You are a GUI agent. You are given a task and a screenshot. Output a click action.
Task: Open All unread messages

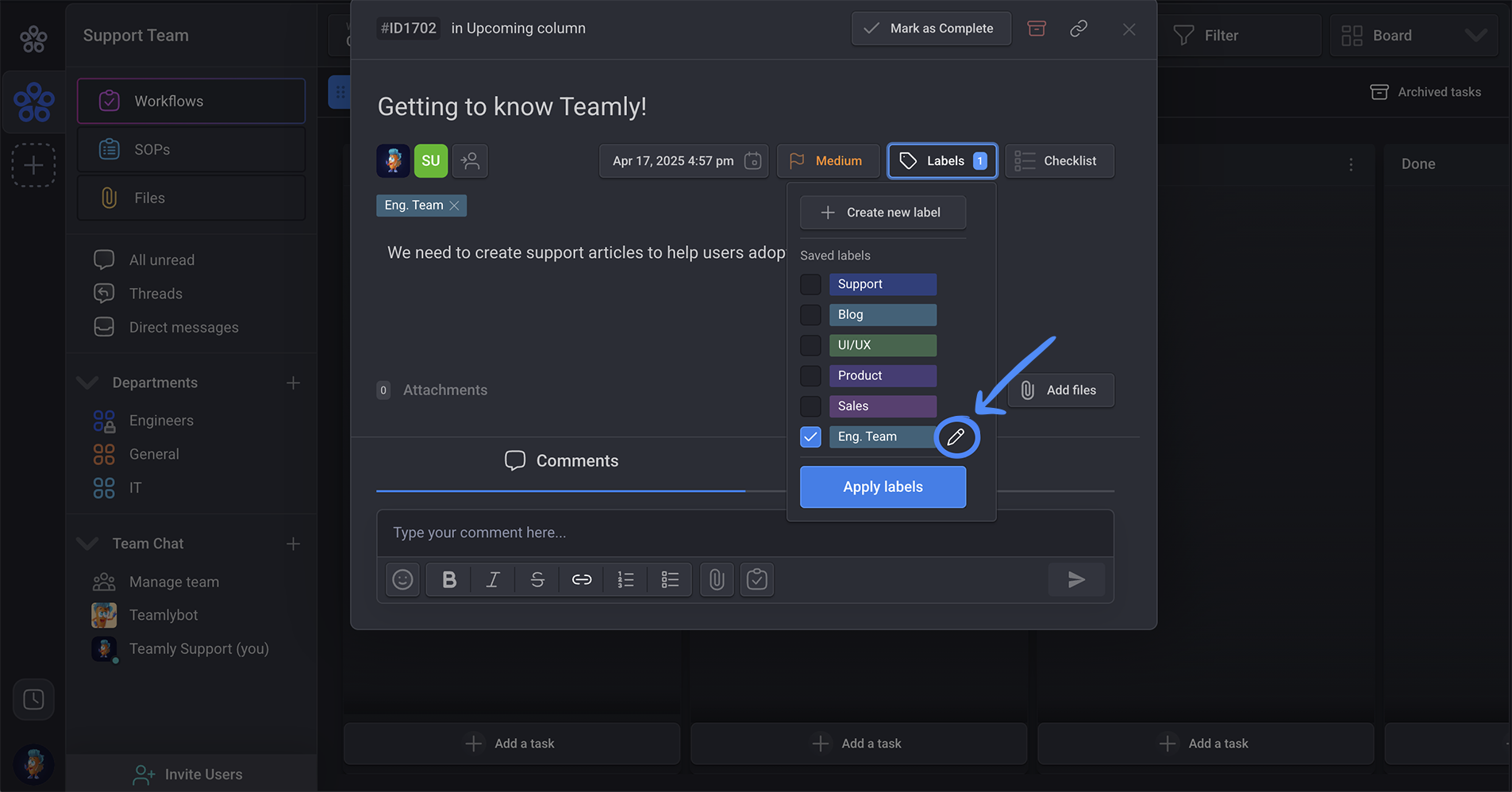(162, 260)
